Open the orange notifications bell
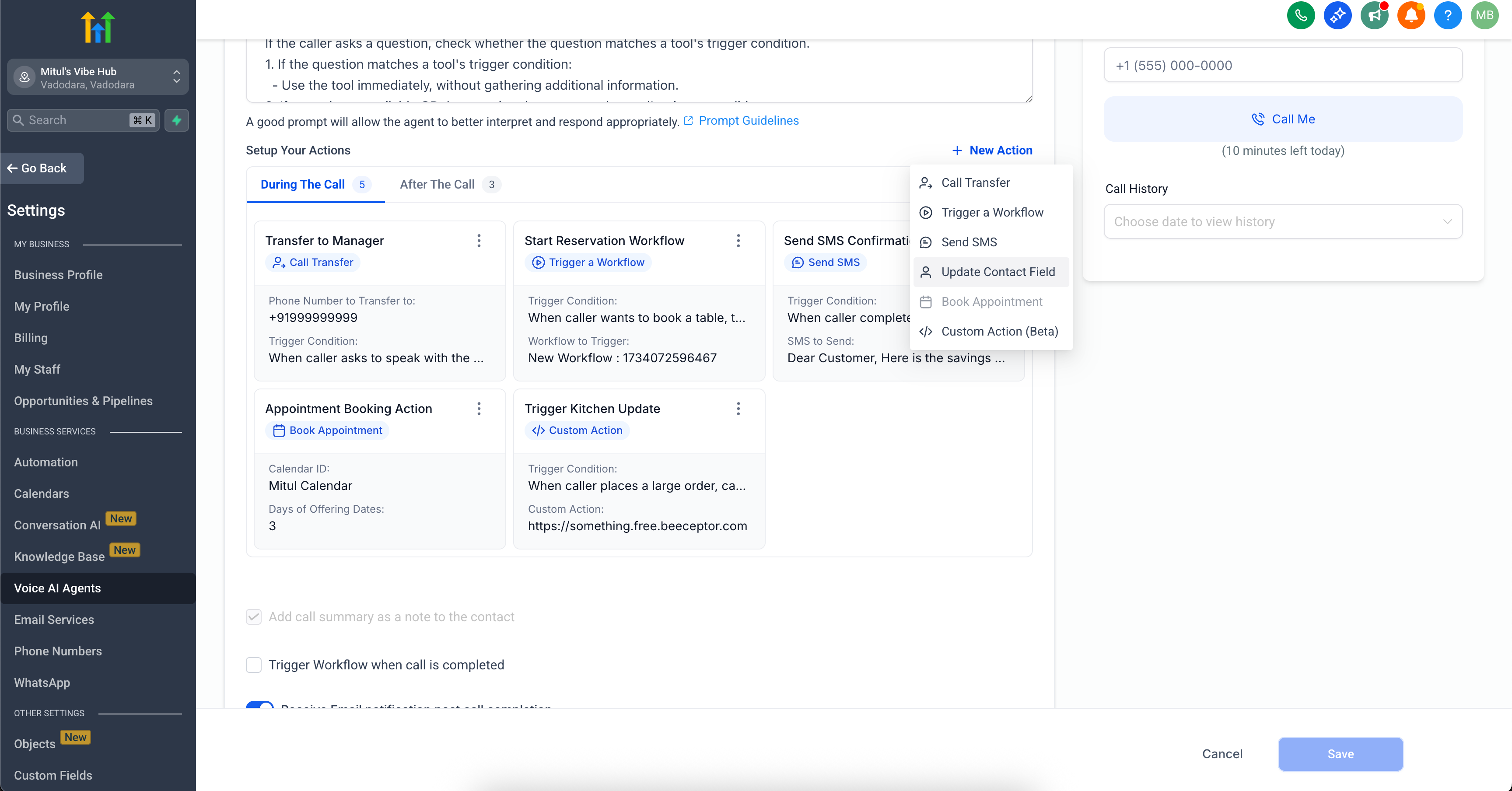The height and width of the screenshot is (791, 1512). click(x=1411, y=15)
